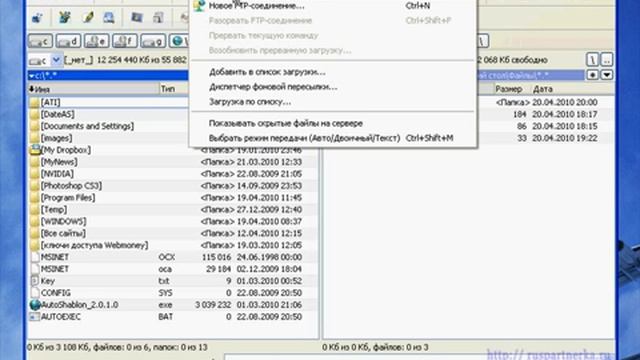The width and height of the screenshot is (640, 360).
Task: Choose Добавить в список загрузки menu item
Action: coord(333,72)
